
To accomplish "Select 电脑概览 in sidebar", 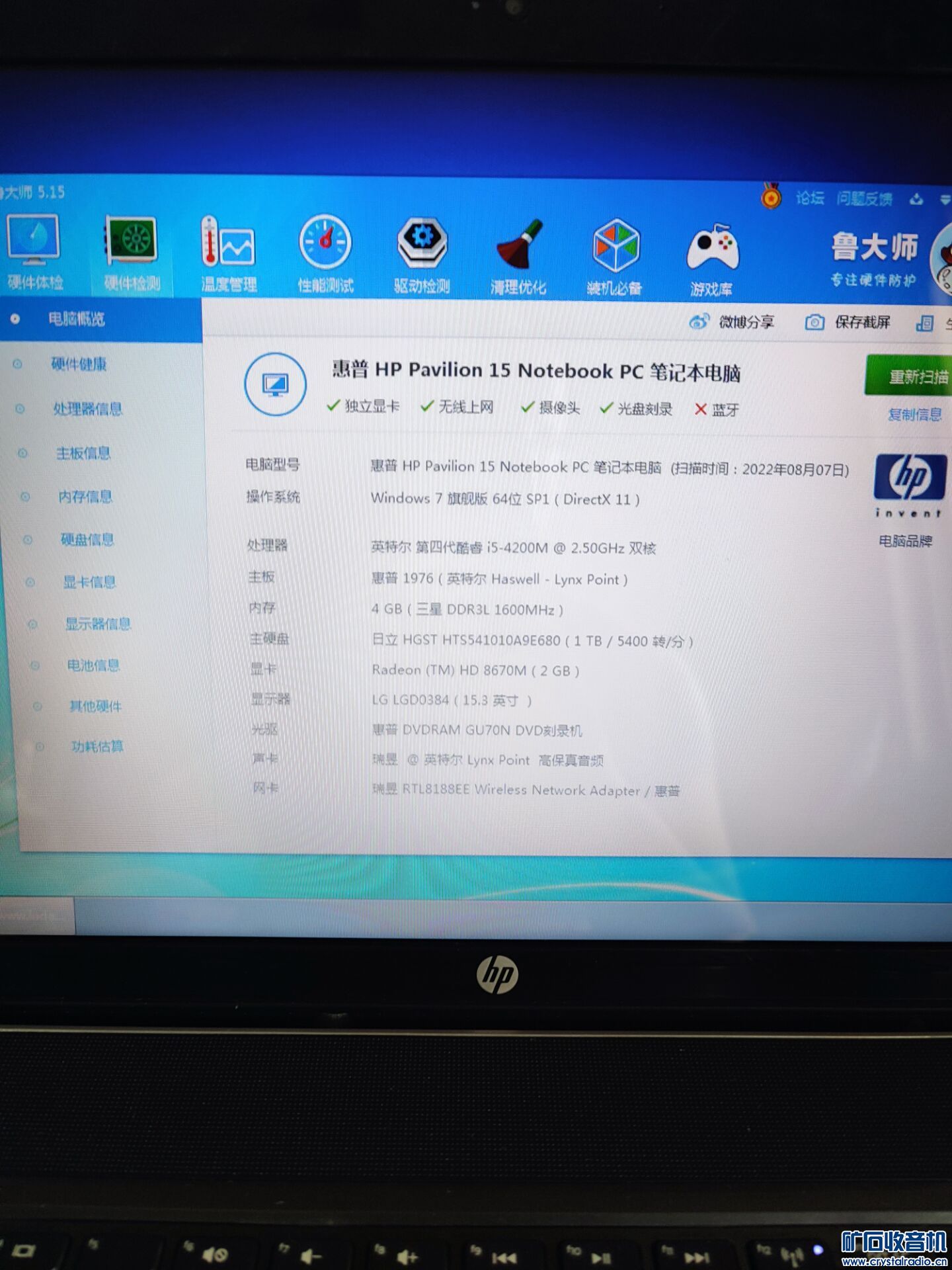I will 100,319.
